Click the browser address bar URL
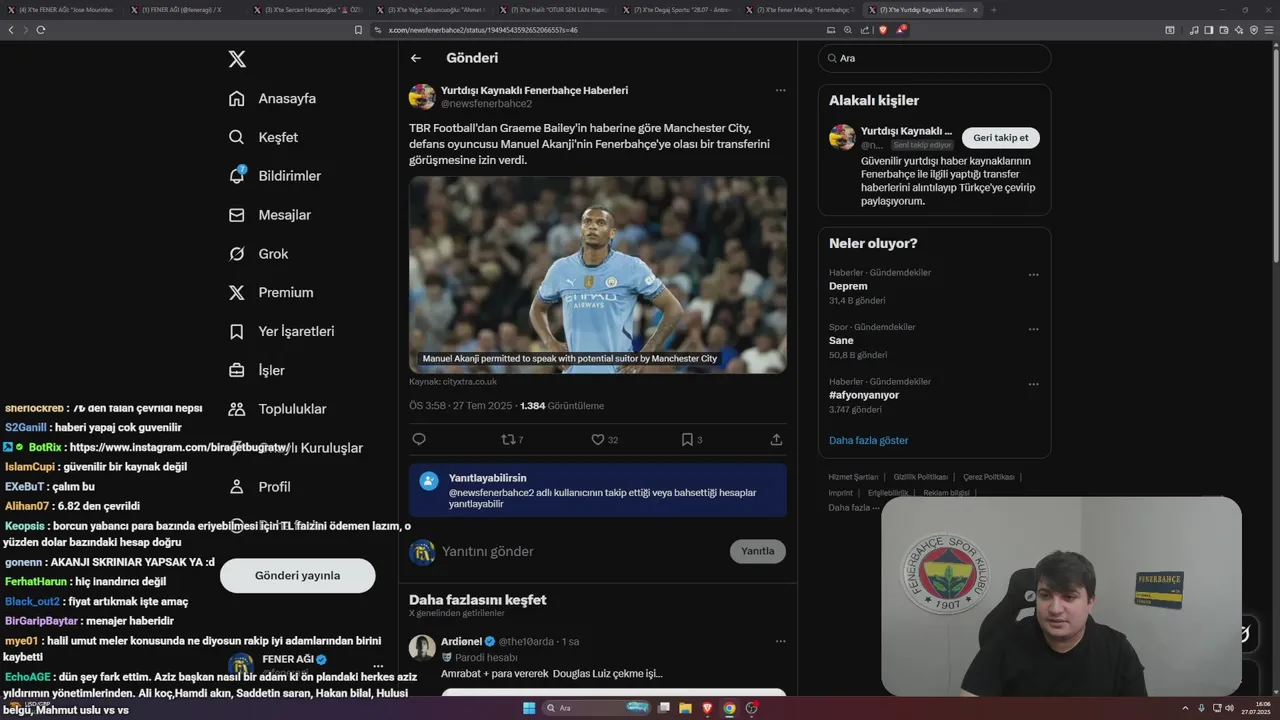1280x720 pixels. 483,30
